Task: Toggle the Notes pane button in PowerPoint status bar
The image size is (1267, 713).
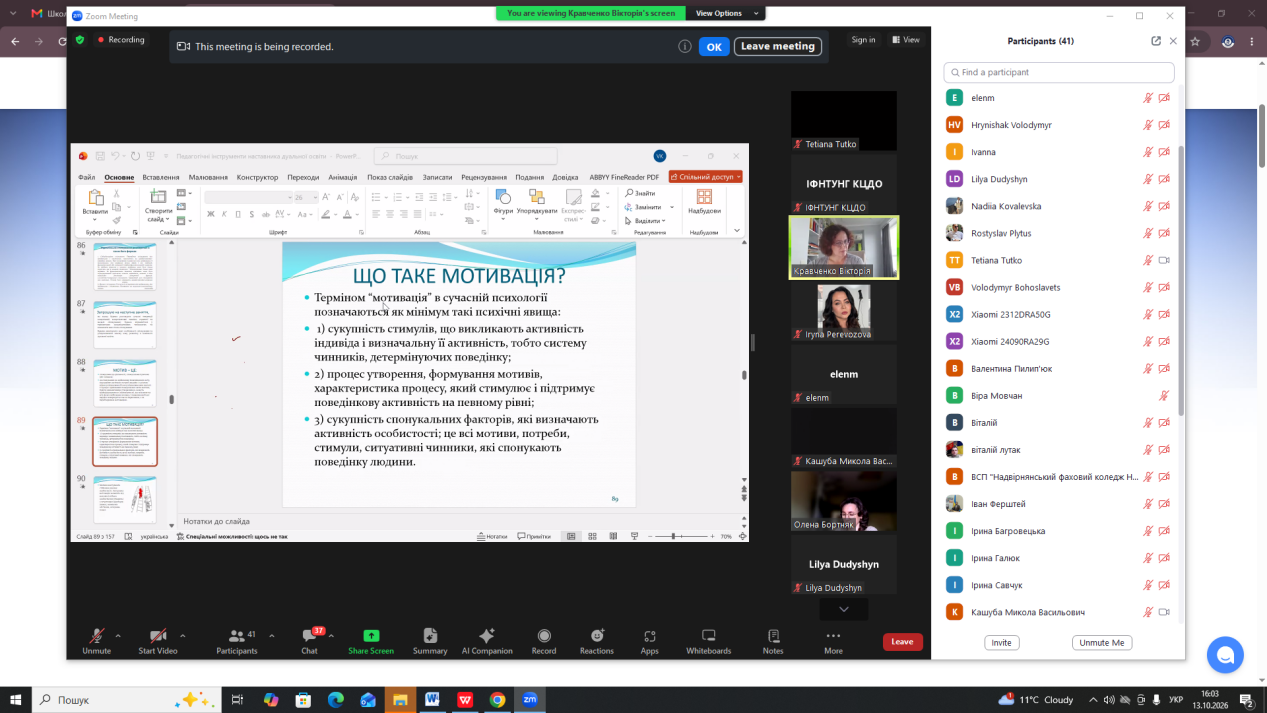Action: tap(491, 536)
